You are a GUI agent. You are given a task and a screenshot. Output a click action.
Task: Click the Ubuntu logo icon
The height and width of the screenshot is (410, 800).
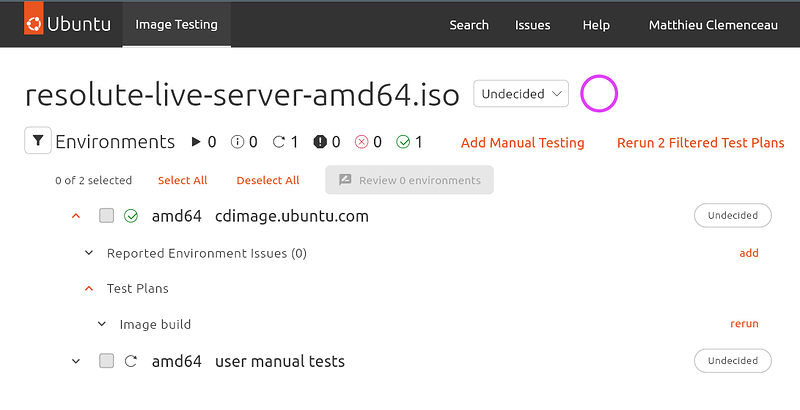coord(34,23)
